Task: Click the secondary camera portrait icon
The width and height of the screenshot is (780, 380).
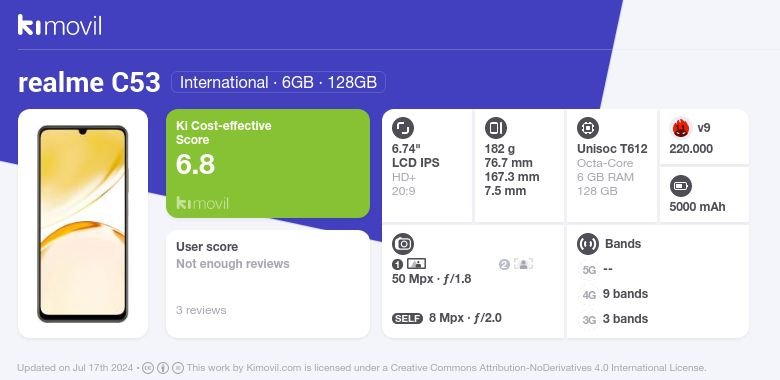Action: (523, 264)
